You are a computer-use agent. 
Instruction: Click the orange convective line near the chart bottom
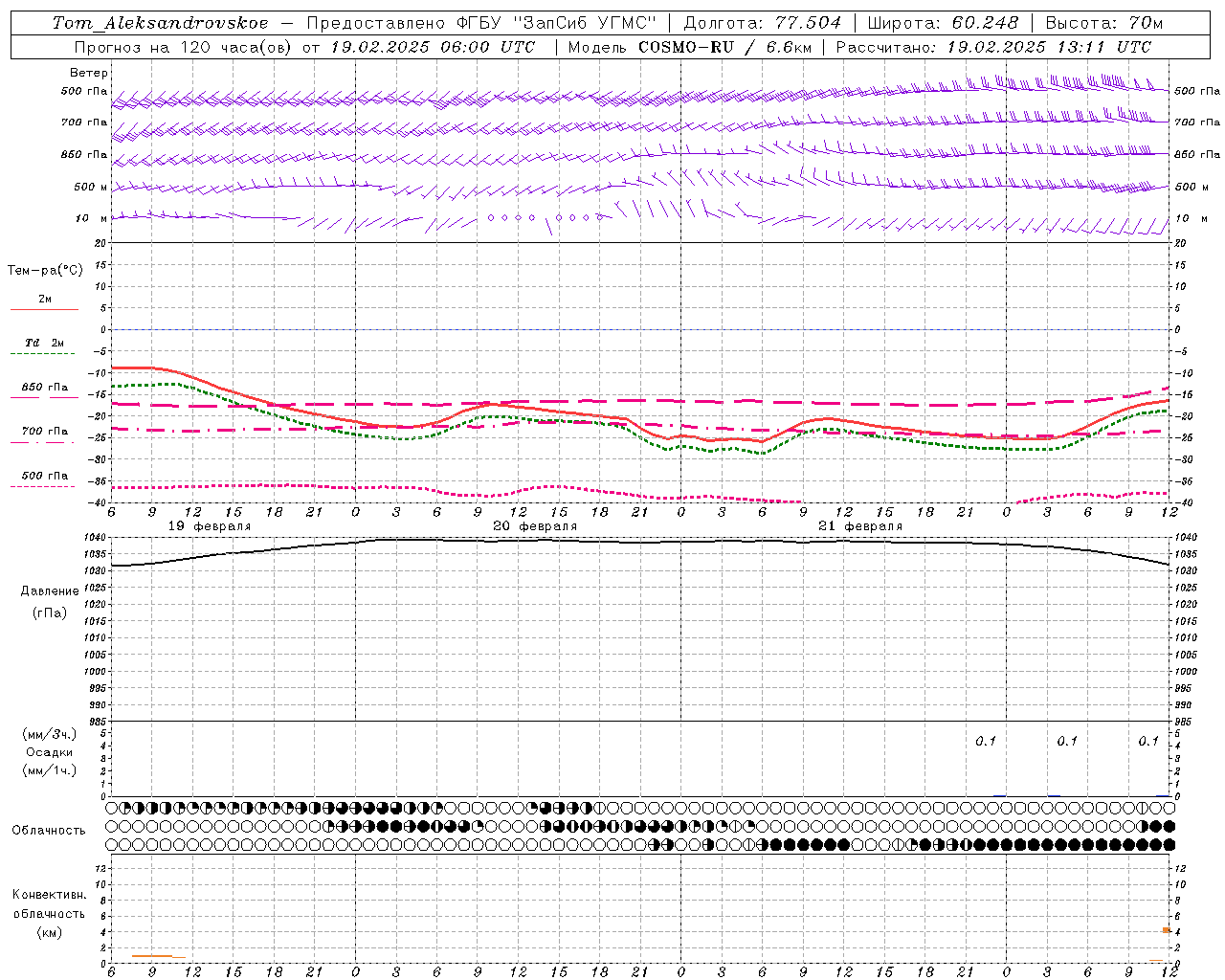(x=158, y=956)
